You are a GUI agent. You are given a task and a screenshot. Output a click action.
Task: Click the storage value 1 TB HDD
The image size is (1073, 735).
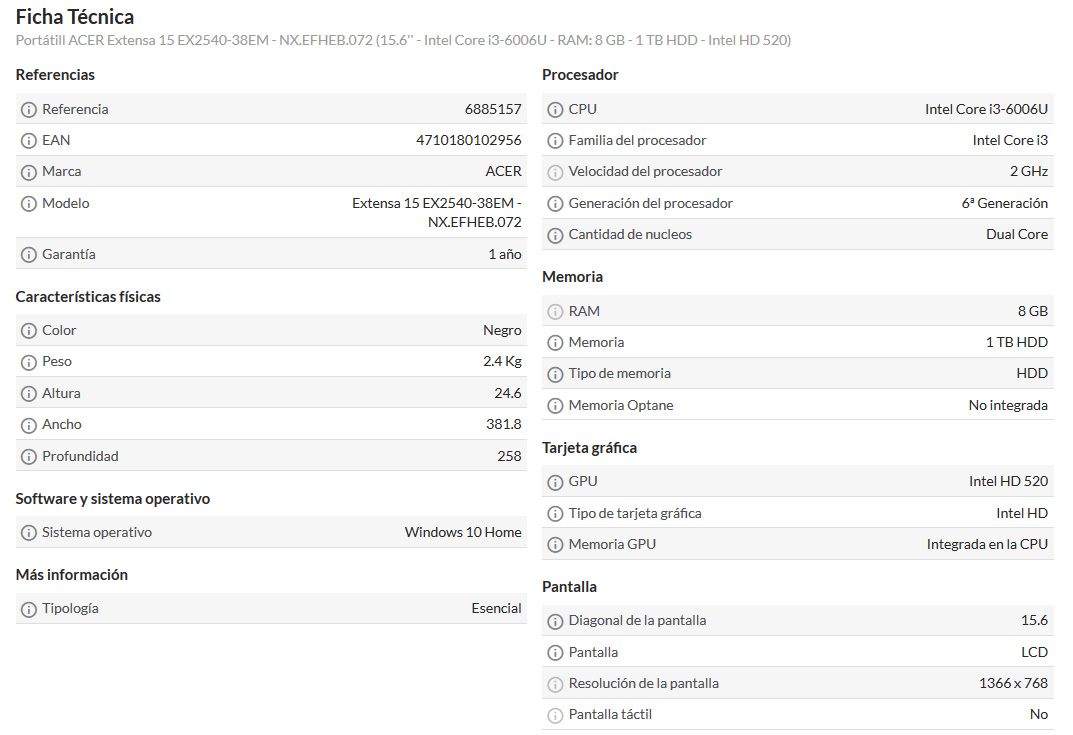[x=1017, y=342]
